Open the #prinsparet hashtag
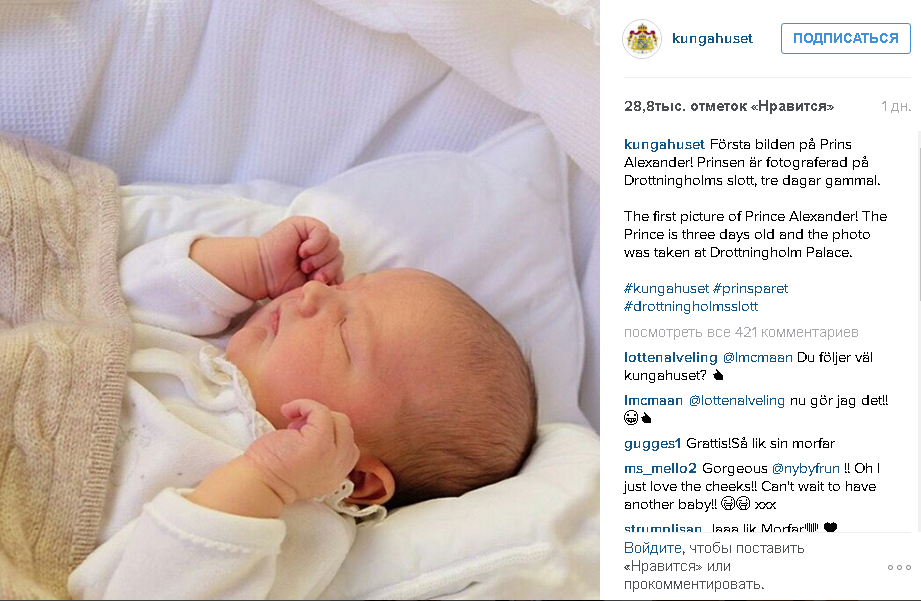 tap(750, 288)
